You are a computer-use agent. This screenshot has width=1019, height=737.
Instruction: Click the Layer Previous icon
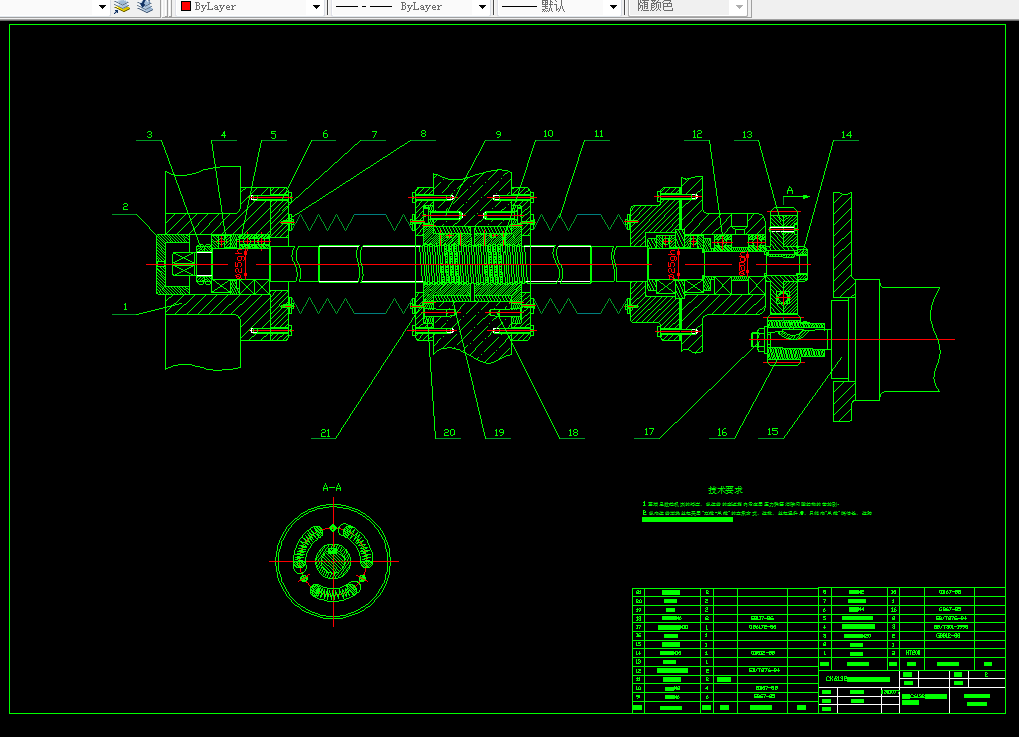[144, 6]
